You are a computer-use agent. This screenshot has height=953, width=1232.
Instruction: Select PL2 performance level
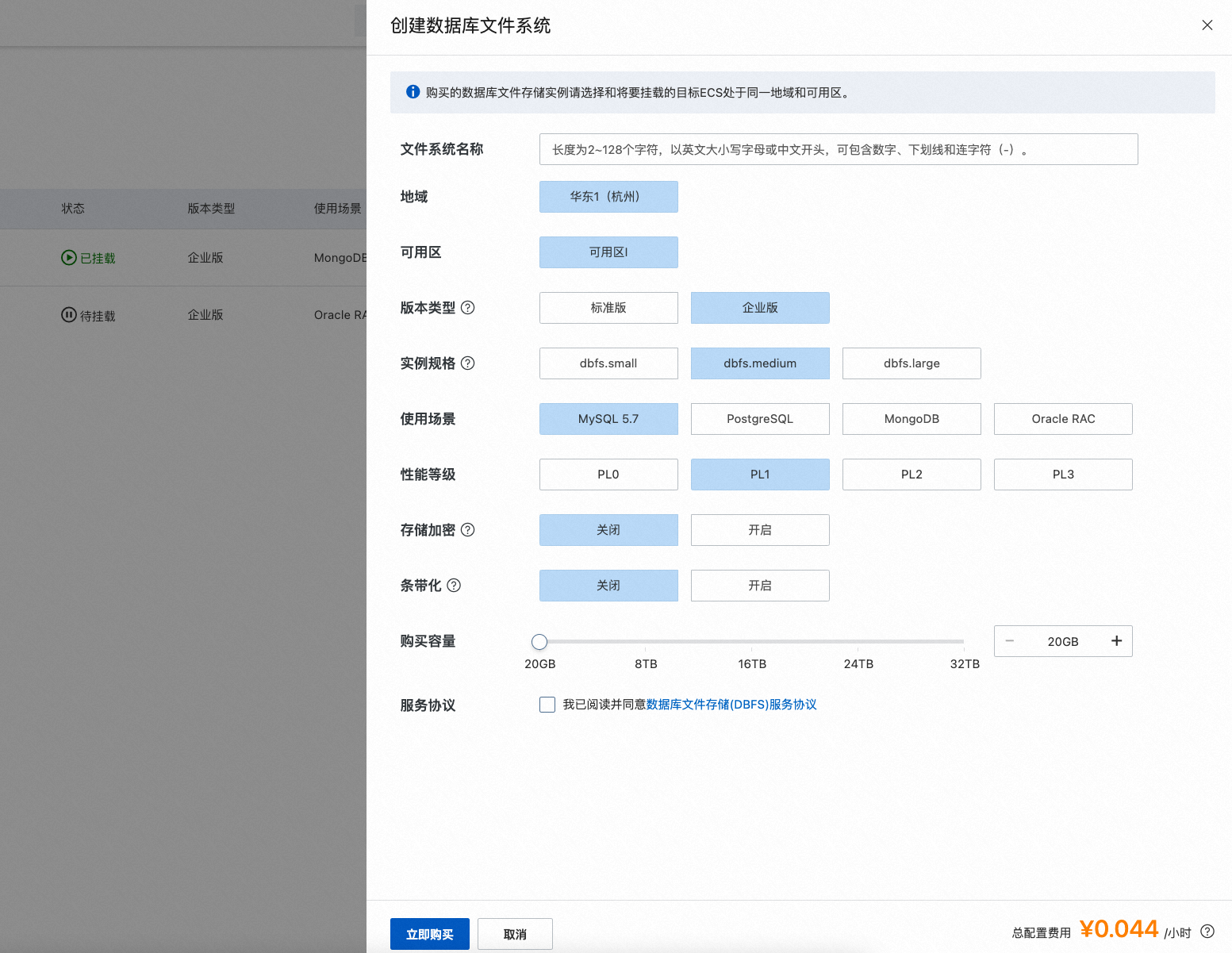[x=912, y=475]
